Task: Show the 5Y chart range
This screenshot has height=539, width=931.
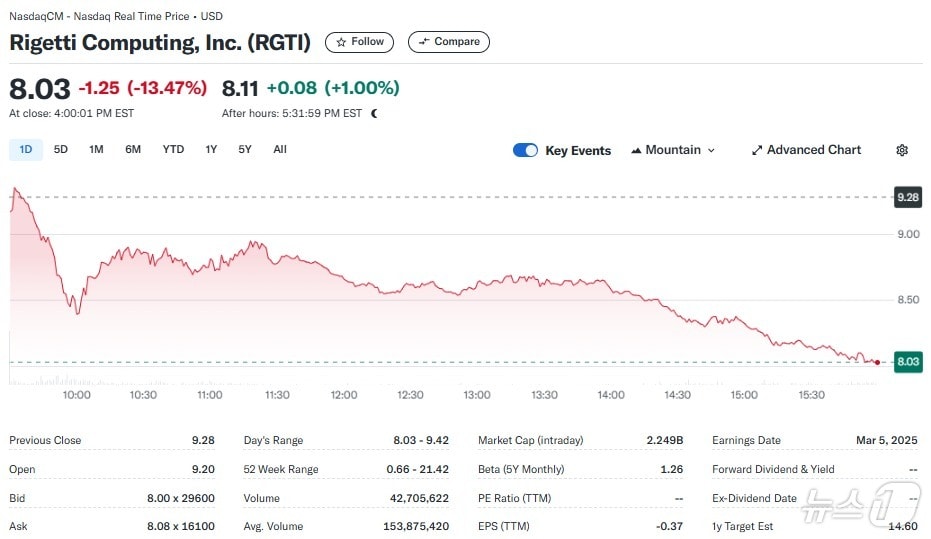Action: (245, 150)
